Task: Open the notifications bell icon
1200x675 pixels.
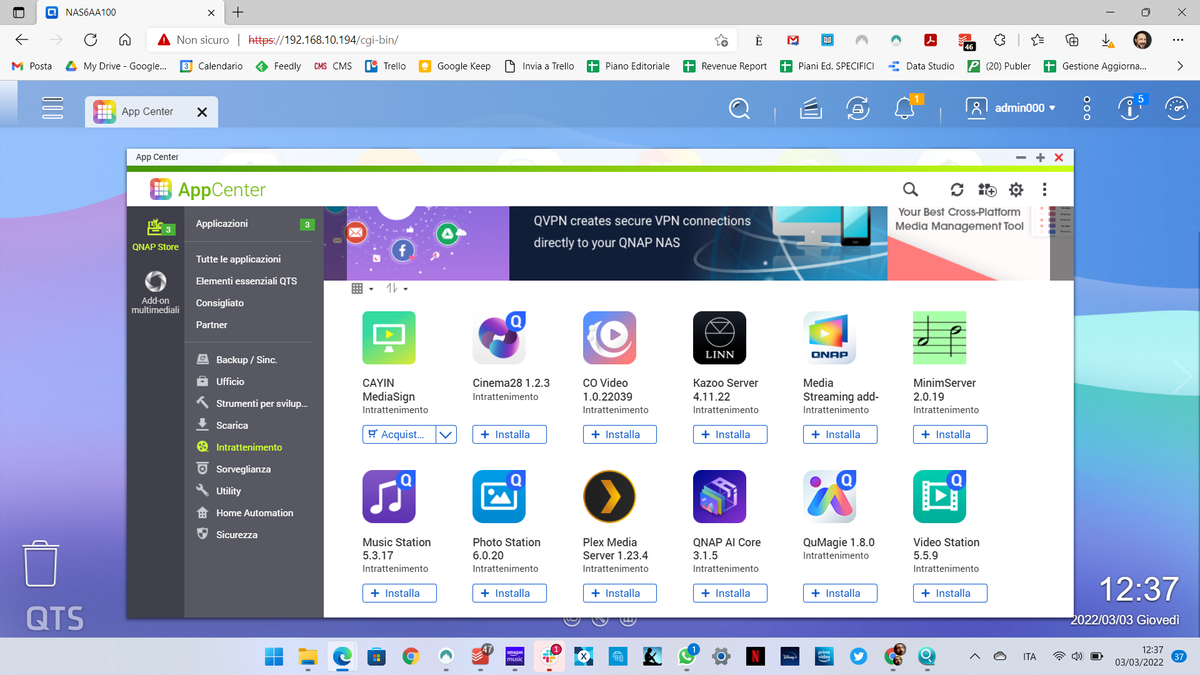Action: [x=906, y=108]
